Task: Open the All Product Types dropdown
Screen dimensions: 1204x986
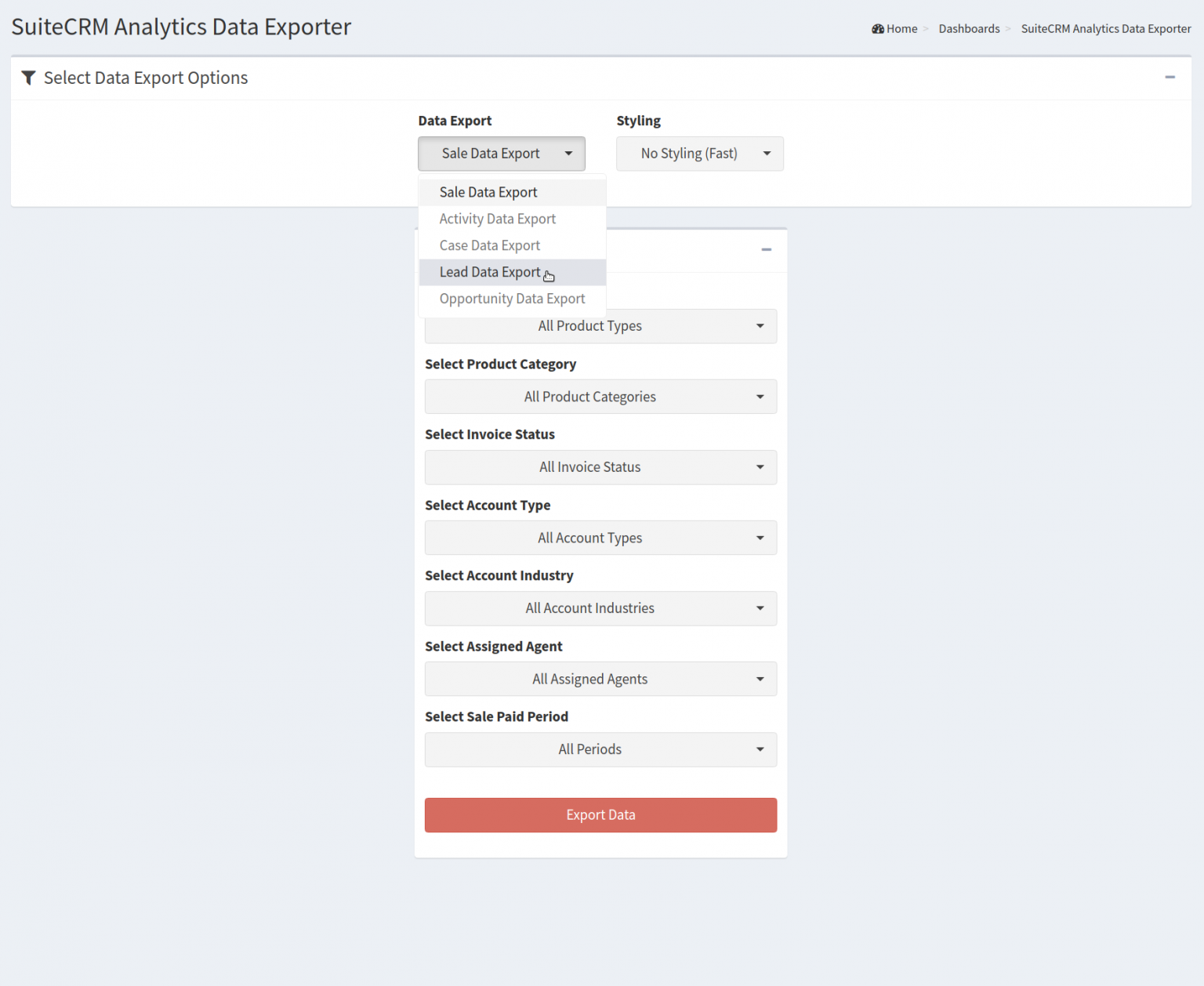Action: coord(600,326)
